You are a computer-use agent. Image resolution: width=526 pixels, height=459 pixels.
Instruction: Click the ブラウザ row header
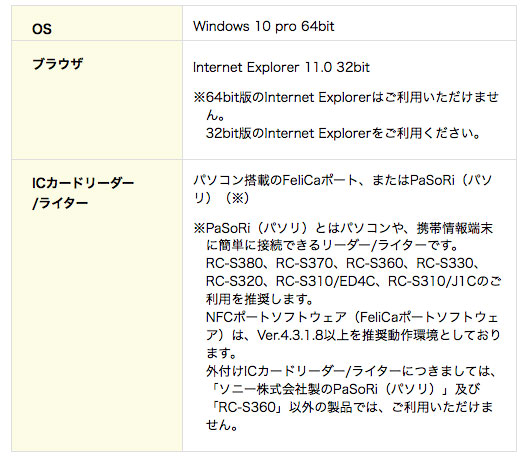pos(57,63)
